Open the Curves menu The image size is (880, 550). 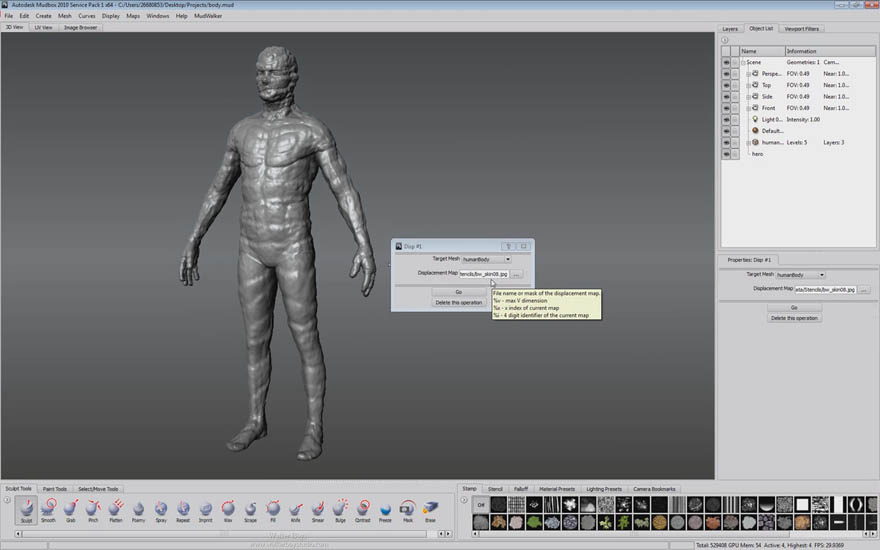pos(86,16)
